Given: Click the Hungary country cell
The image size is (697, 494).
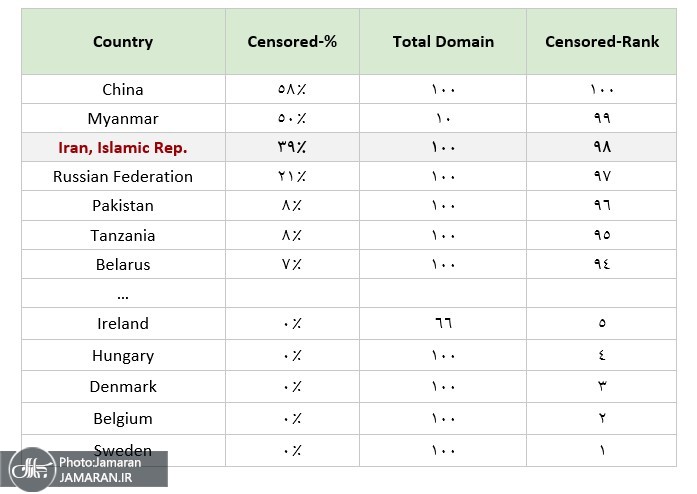Looking at the screenshot, I should point(123,356).
